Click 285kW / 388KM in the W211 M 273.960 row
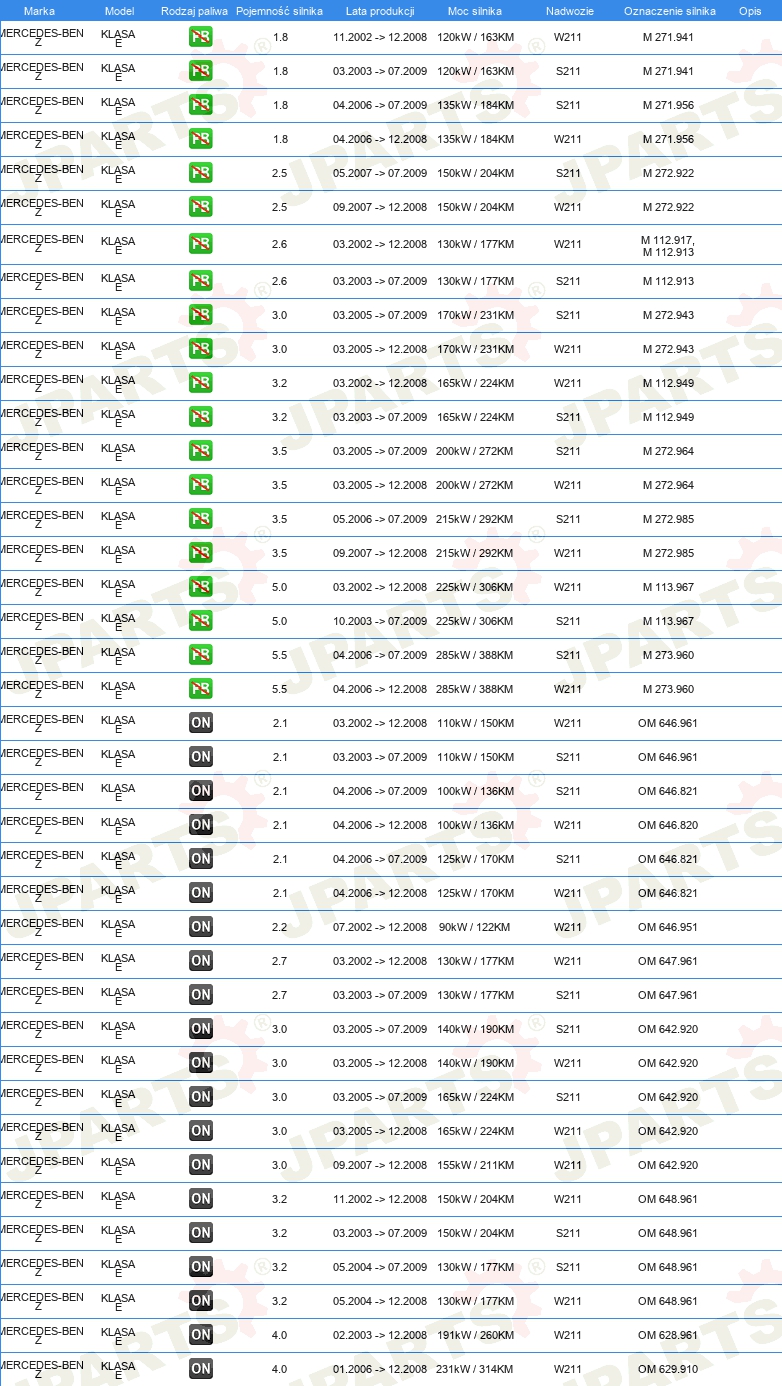Viewport: 782px width, 1386px height. (475, 690)
